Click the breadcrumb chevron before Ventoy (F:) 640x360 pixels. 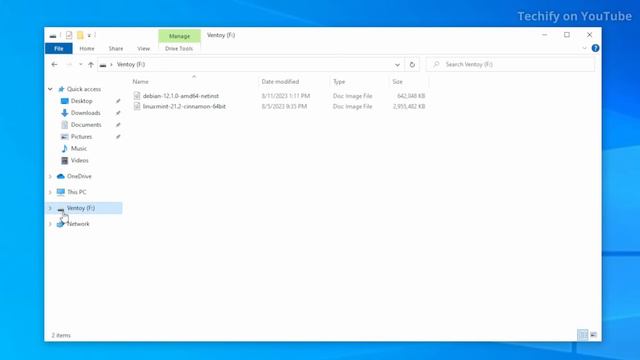[x=111, y=64]
